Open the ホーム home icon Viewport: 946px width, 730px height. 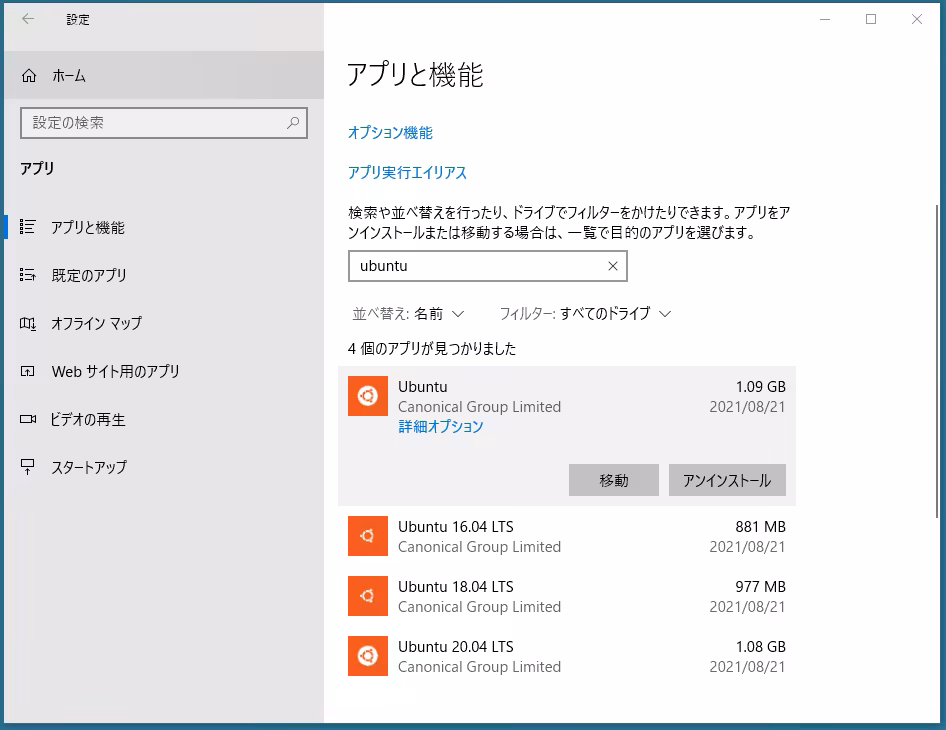[29, 75]
